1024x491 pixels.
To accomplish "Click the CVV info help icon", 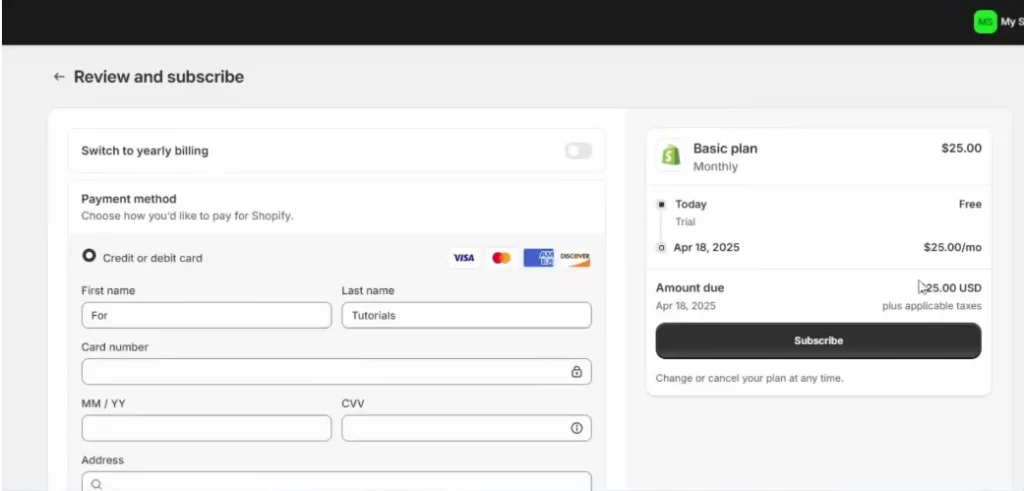I will coord(576,428).
